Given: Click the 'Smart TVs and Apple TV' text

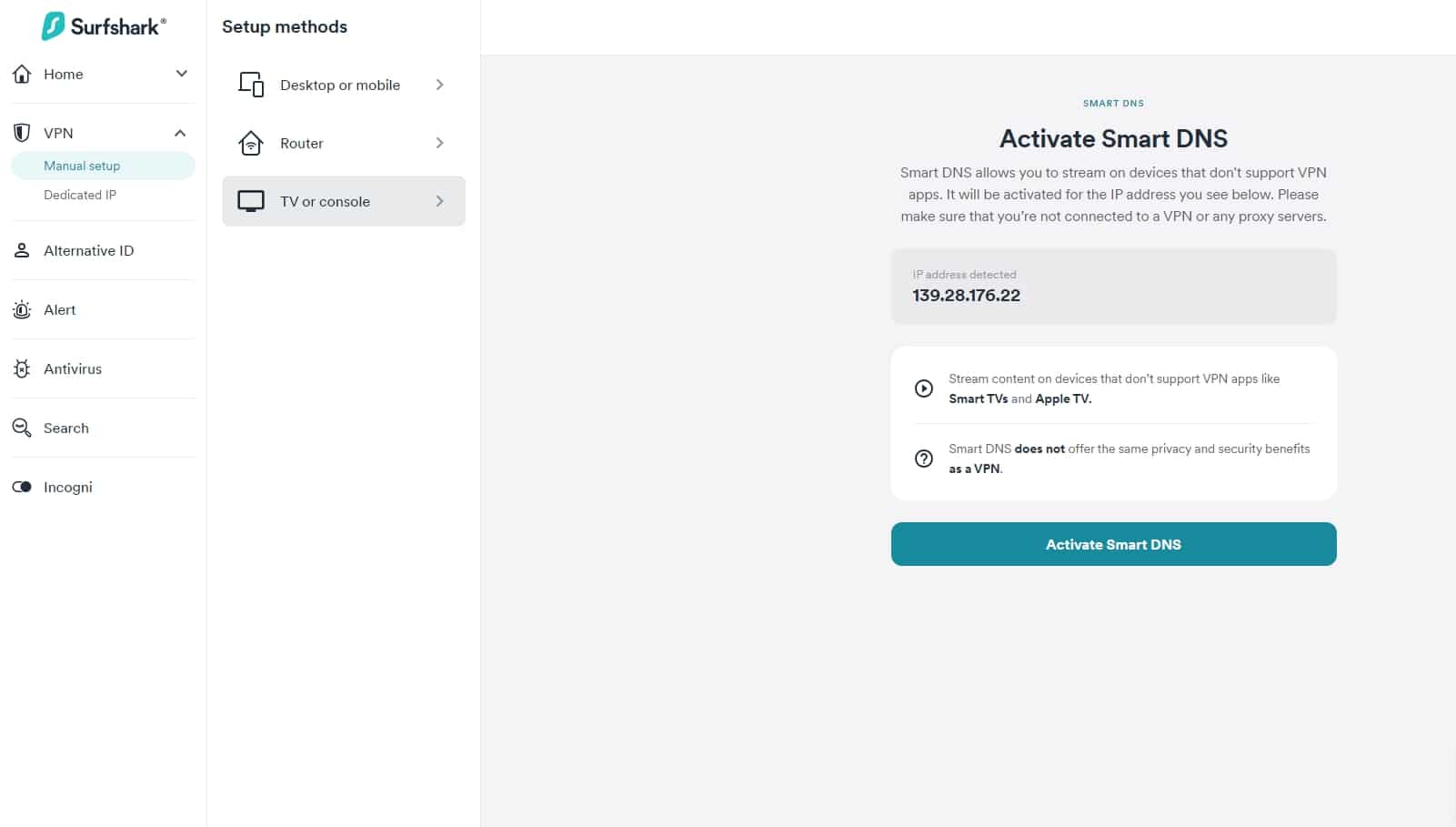Looking at the screenshot, I should [x=1019, y=398].
